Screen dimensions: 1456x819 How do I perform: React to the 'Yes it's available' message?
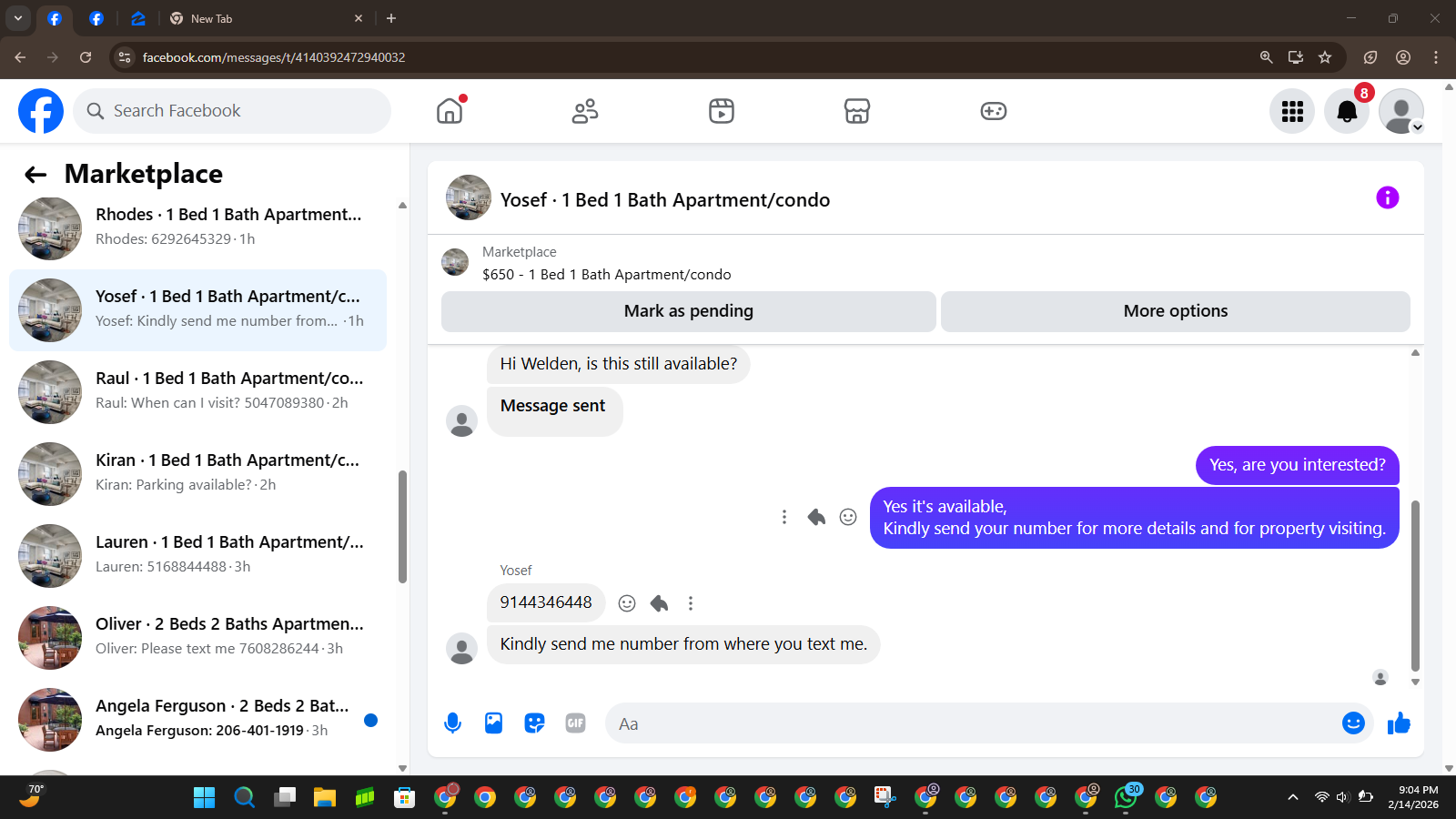(848, 517)
